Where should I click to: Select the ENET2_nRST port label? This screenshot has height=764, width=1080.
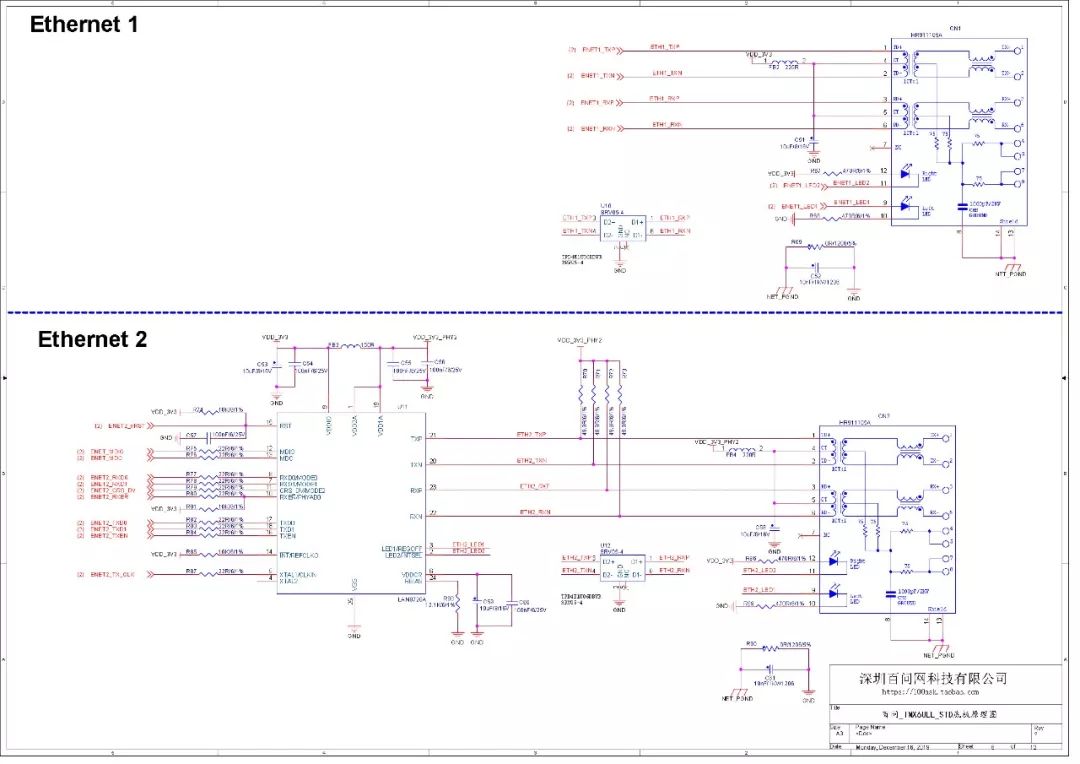[127, 426]
